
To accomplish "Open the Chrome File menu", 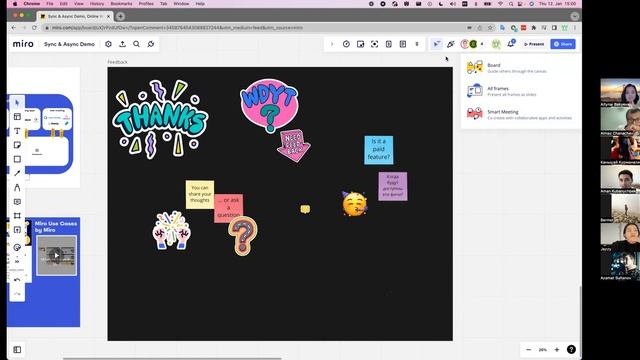I will [50, 4].
